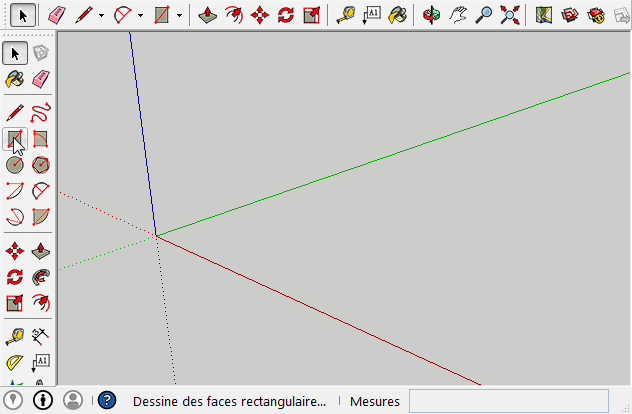632x414 pixels.
Task: Select Paint Bucket in left palette
Action: 15,79
